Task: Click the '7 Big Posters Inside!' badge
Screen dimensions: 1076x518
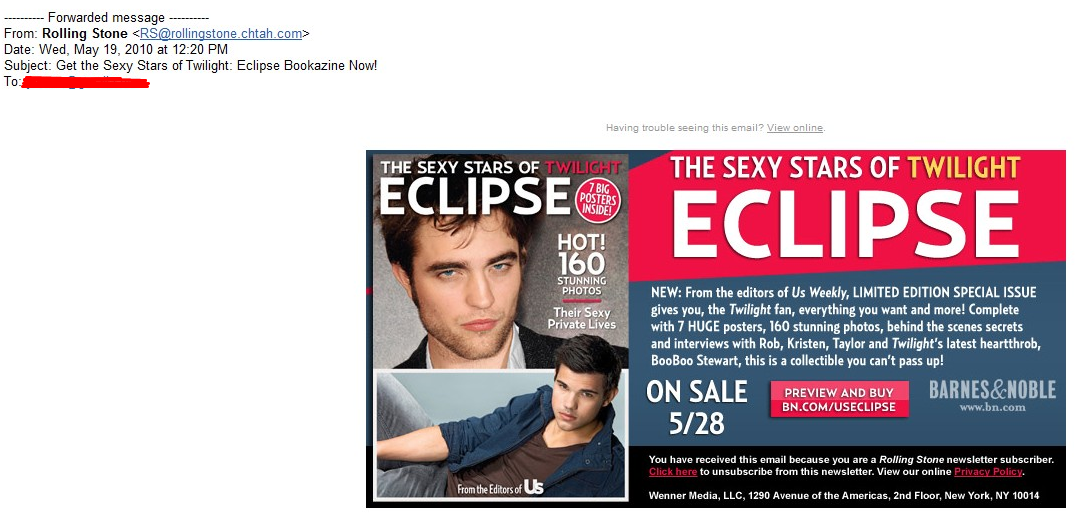Action: 598,201
